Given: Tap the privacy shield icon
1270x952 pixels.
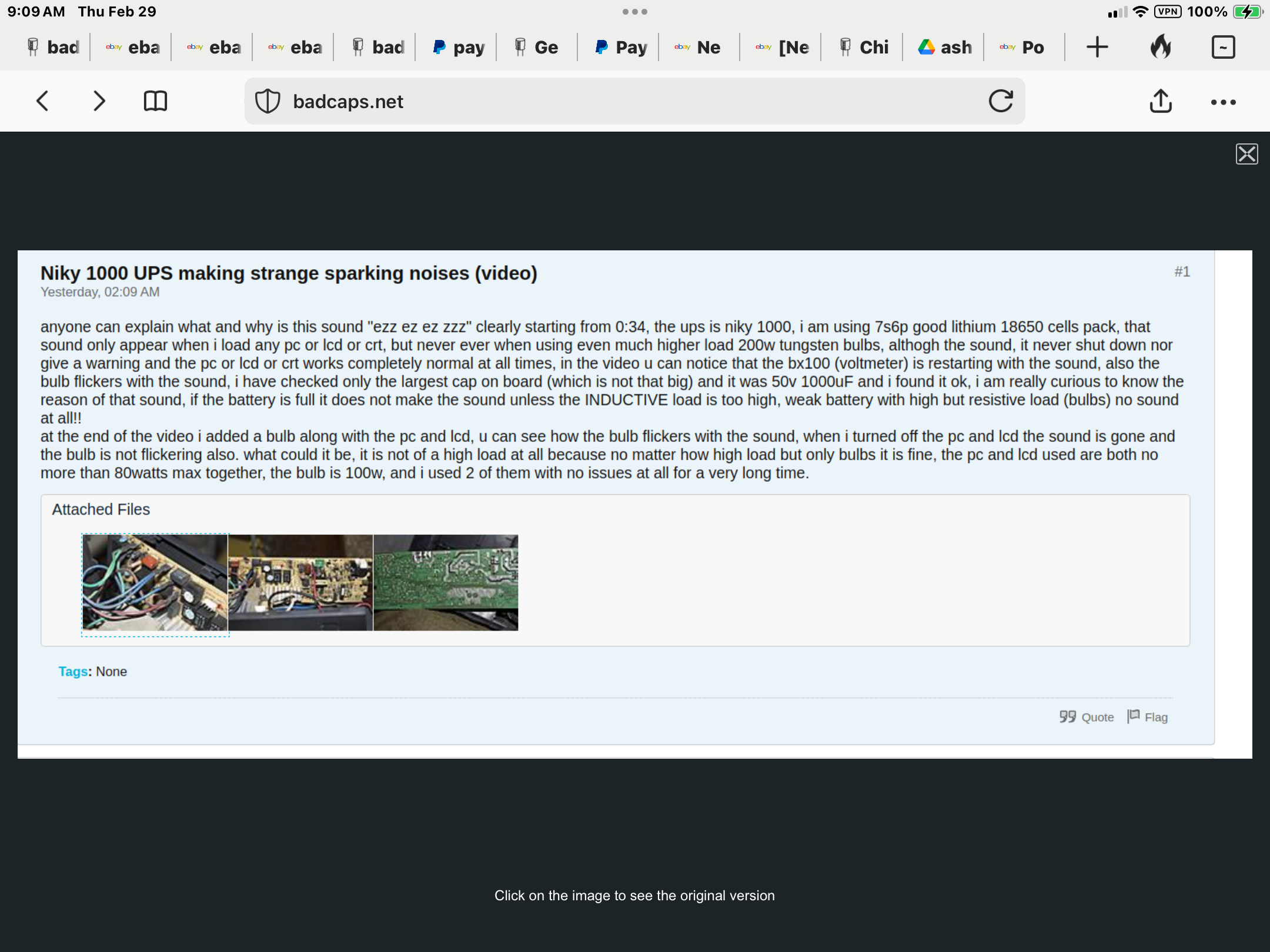Looking at the screenshot, I should (x=268, y=101).
